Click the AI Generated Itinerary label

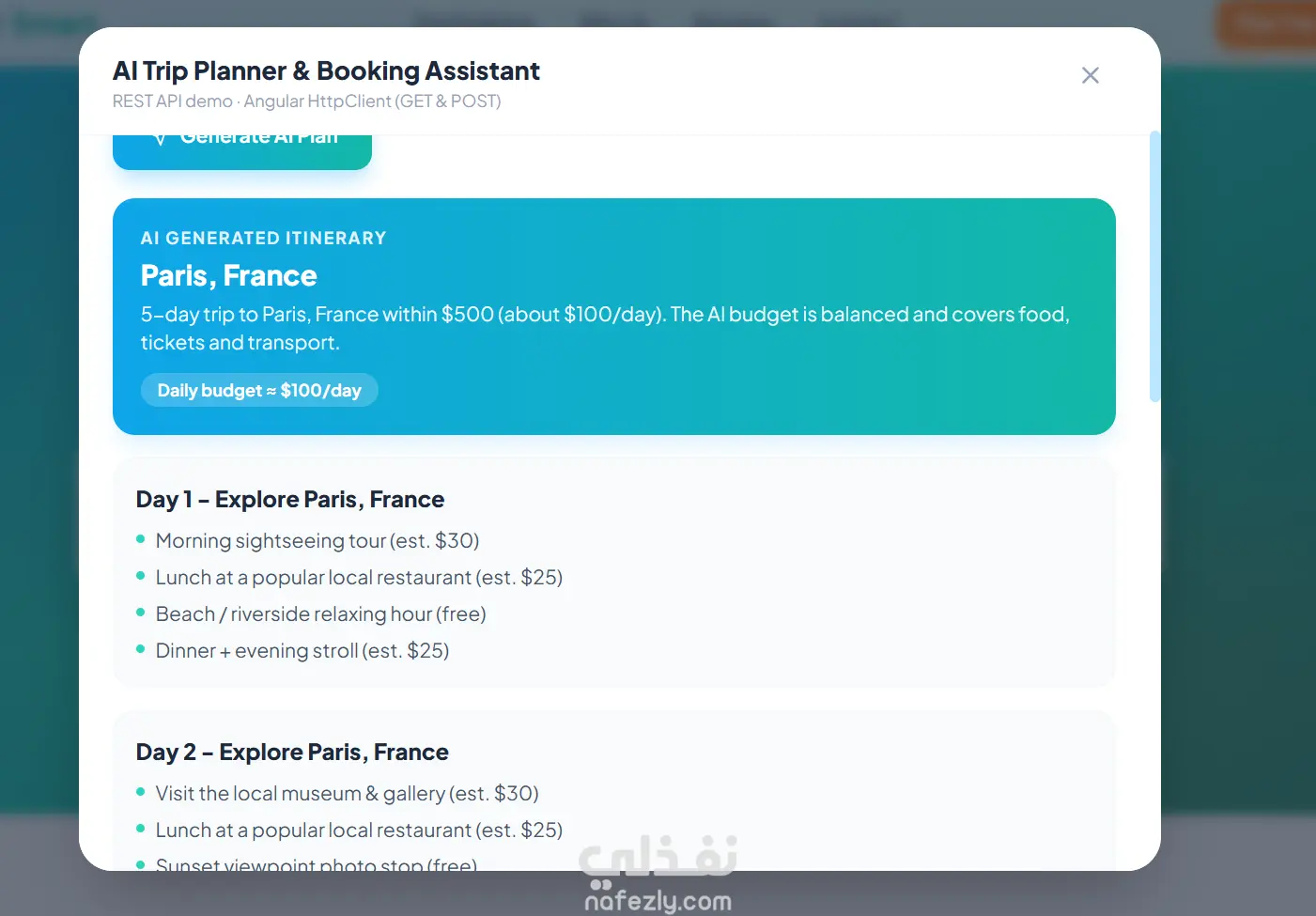263,238
